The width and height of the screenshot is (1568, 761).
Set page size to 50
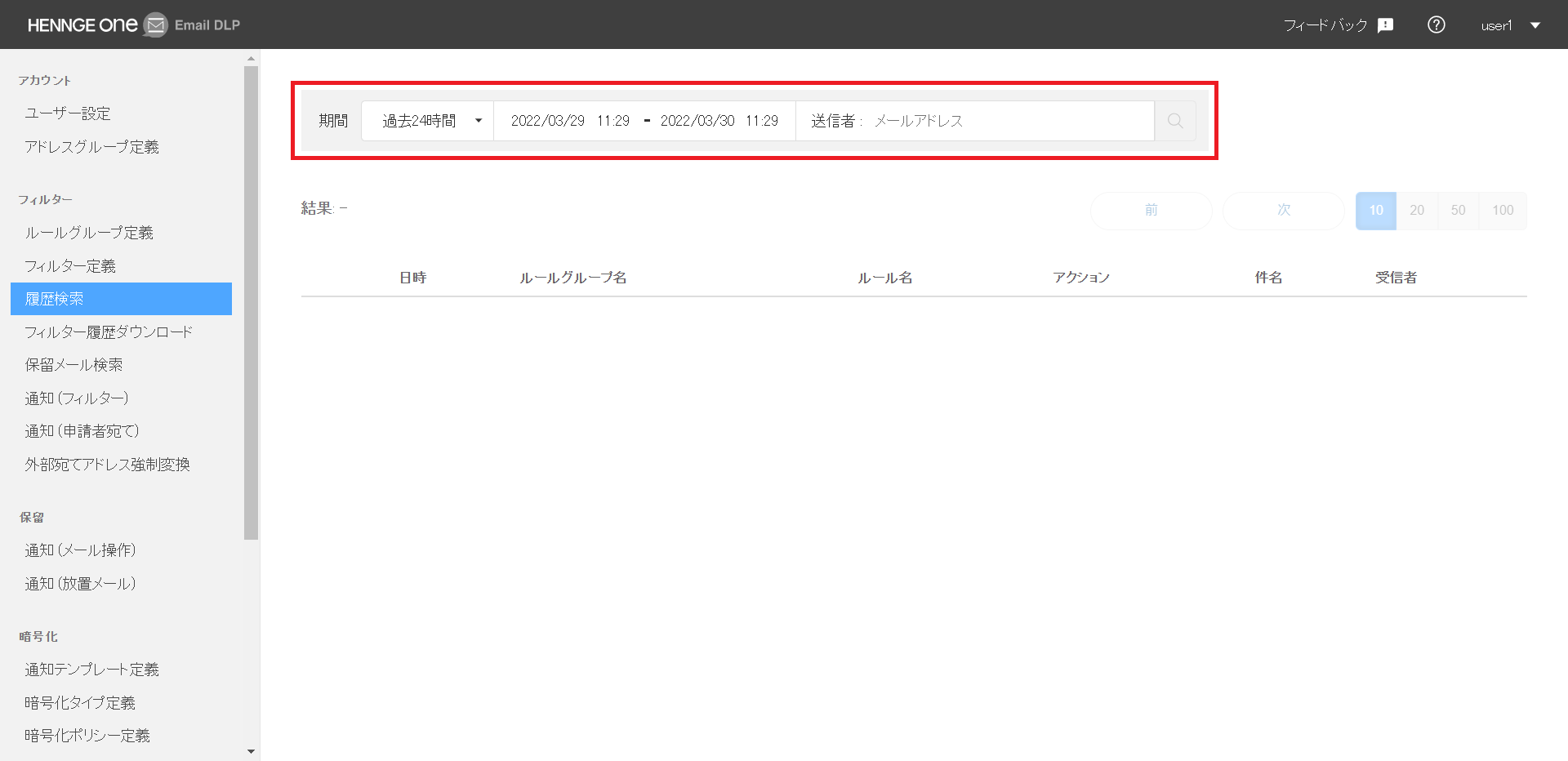(x=1458, y=211)
